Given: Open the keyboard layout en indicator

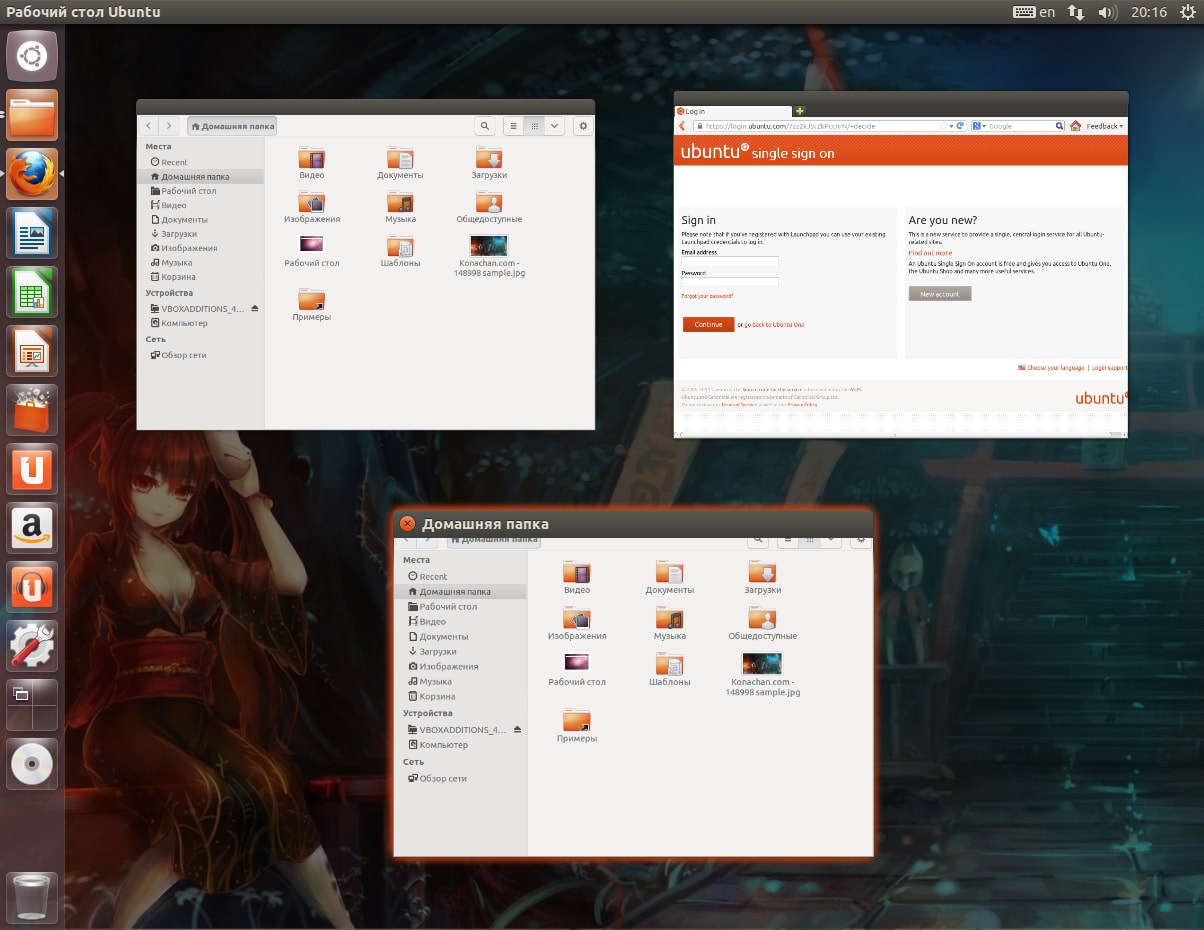Looking at the screenshot, I should click(x=1034, y=12).
